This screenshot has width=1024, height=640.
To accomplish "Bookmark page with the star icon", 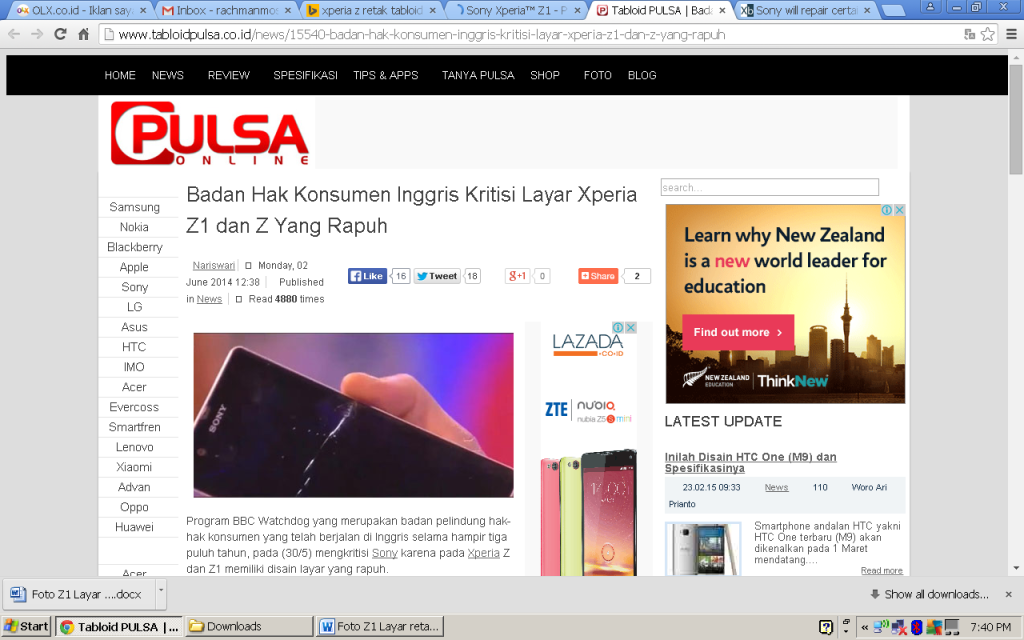I will click(987, 34).
